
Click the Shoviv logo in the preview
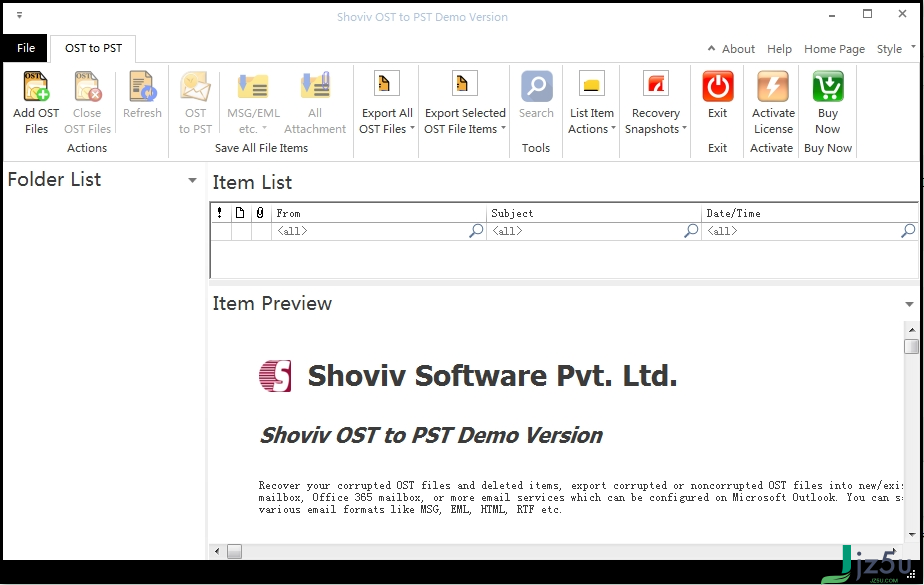(x=275, y=376)
